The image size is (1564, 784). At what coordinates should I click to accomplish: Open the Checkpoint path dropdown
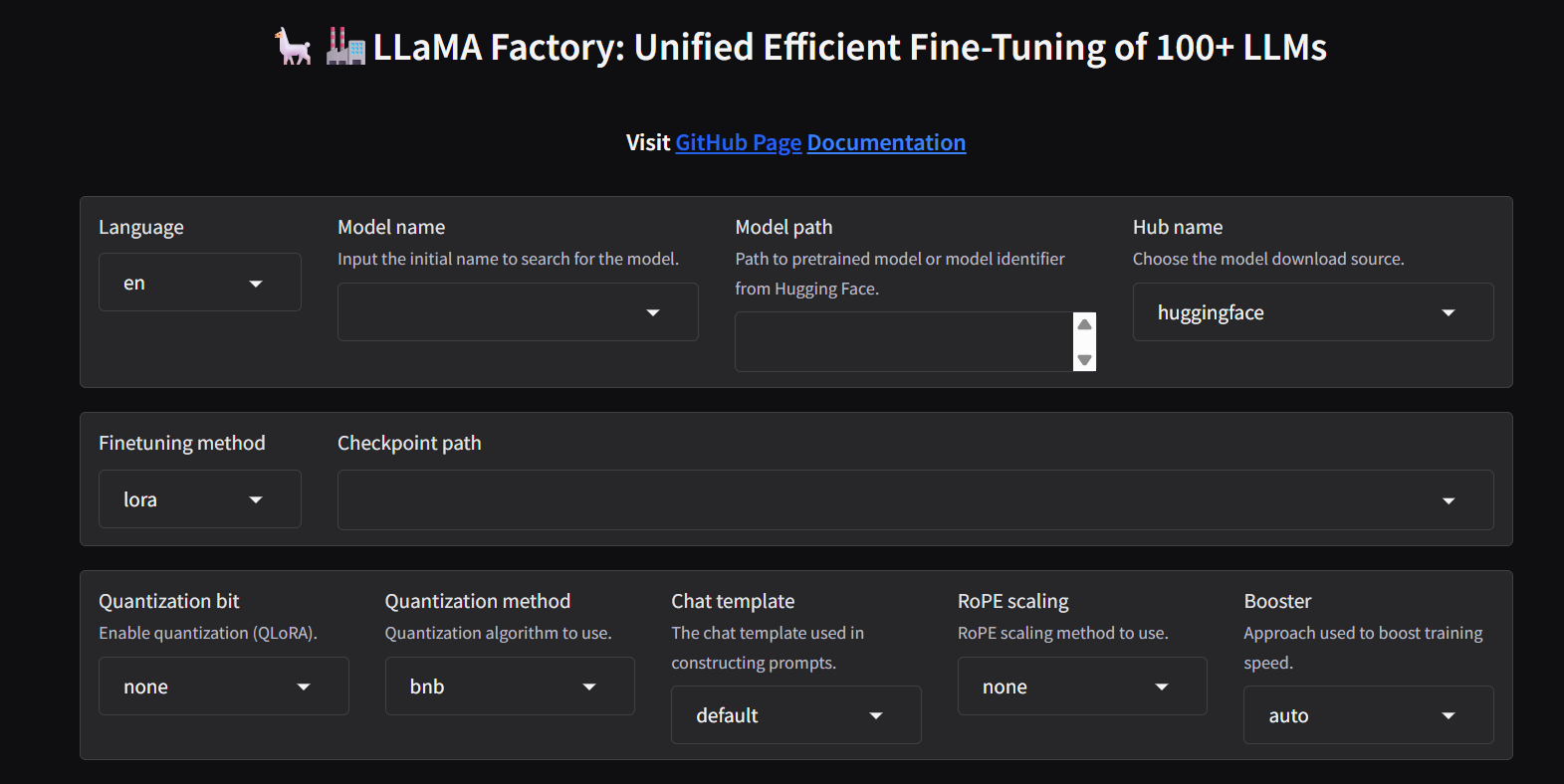914,500
